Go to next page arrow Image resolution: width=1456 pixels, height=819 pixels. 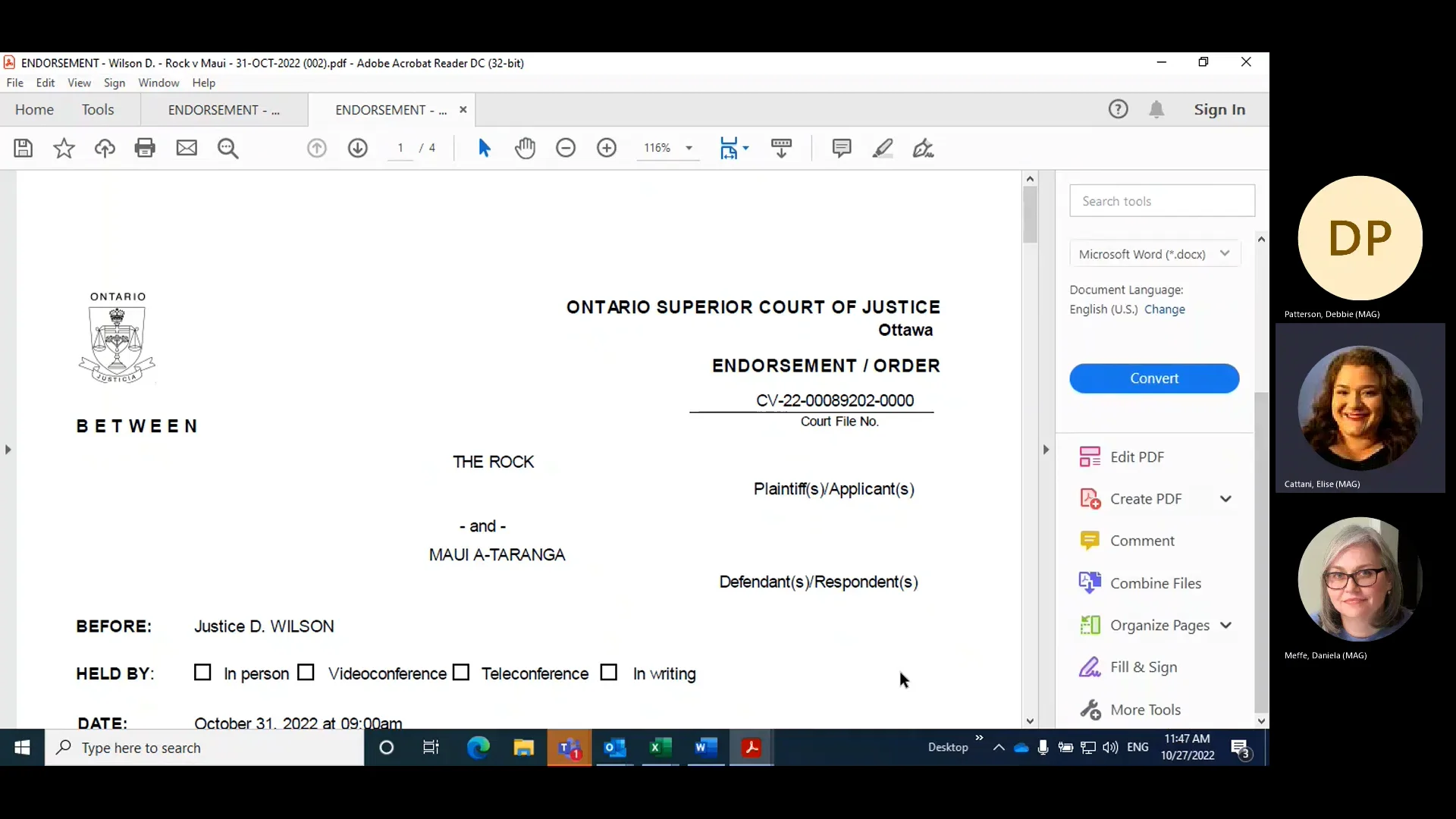coord(358,148)
